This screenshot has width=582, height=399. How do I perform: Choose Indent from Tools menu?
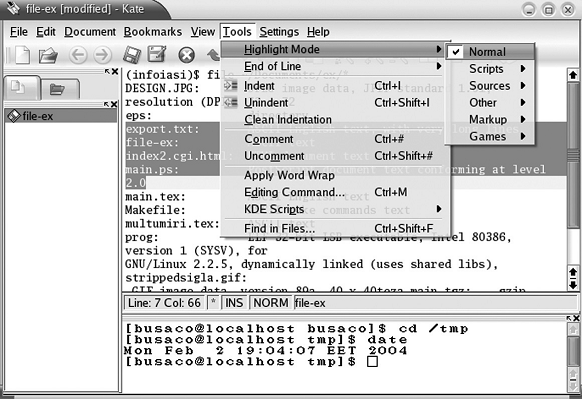pos(333,86)
